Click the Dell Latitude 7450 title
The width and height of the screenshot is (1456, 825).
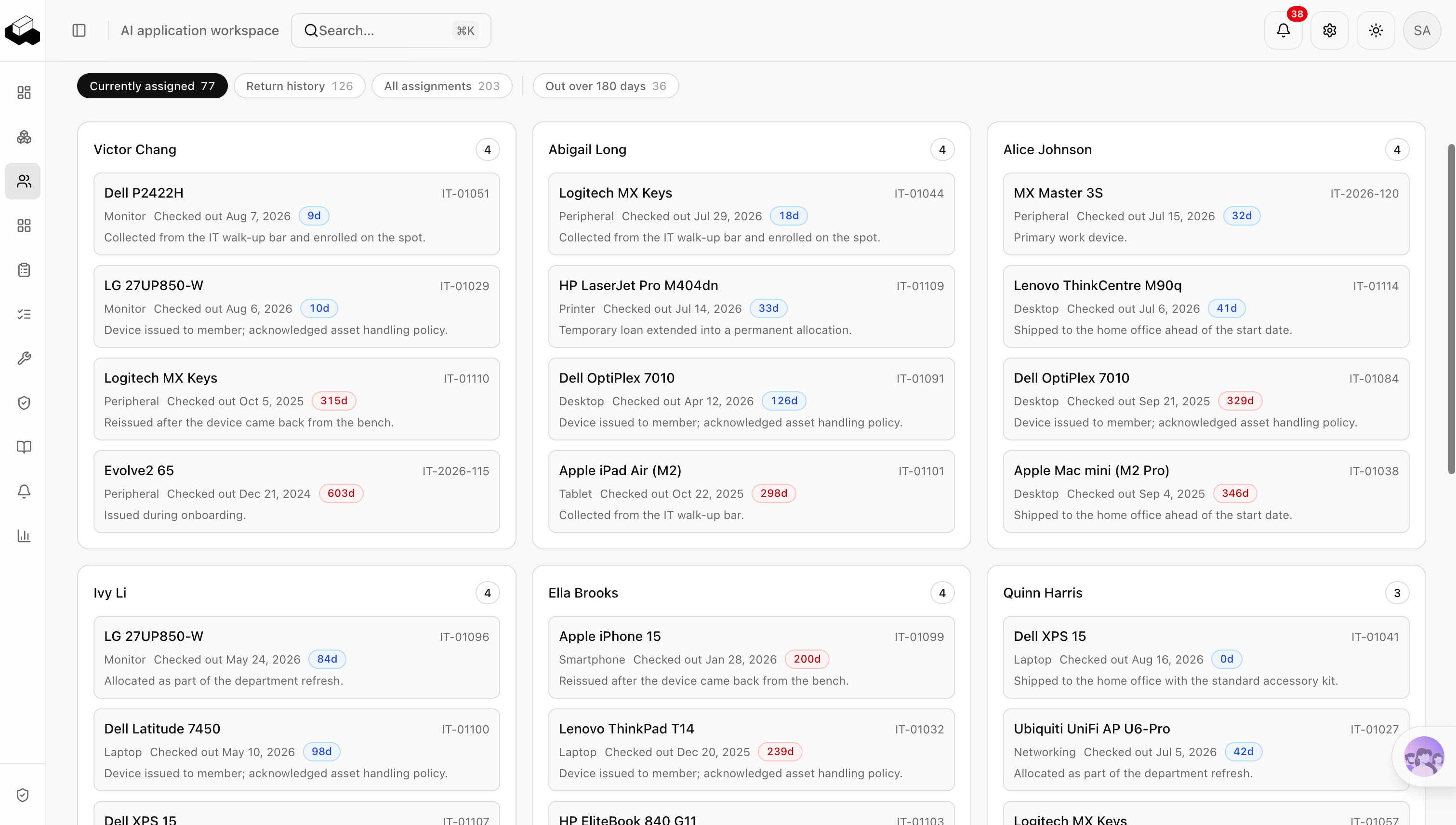(x=162, y=729)
